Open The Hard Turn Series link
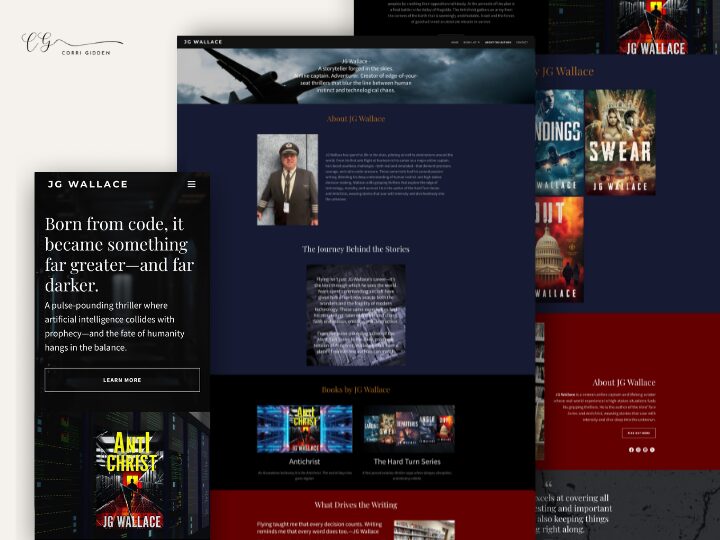 [408, 462]
